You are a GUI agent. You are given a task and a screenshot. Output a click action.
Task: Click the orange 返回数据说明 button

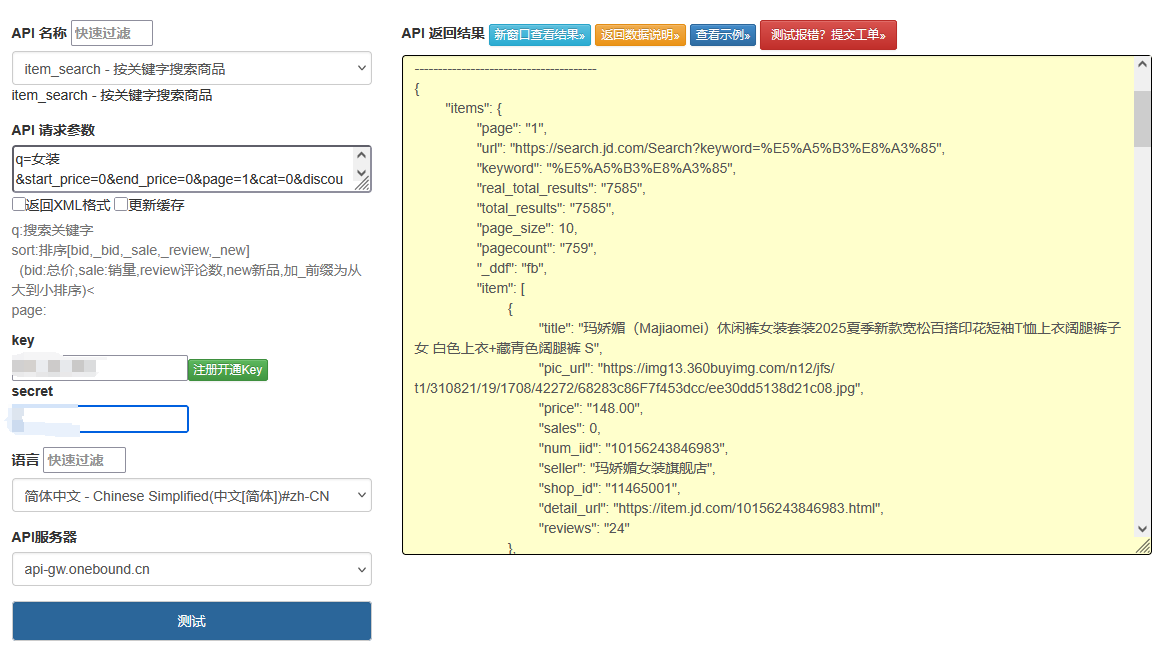[x=640, y=35]
